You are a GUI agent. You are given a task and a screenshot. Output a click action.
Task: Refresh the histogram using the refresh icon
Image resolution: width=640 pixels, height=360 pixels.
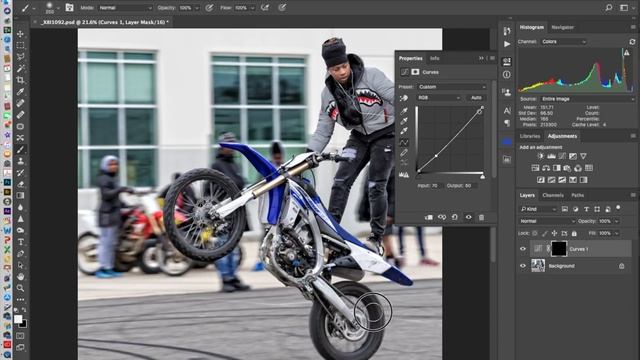tap(632, 42)
